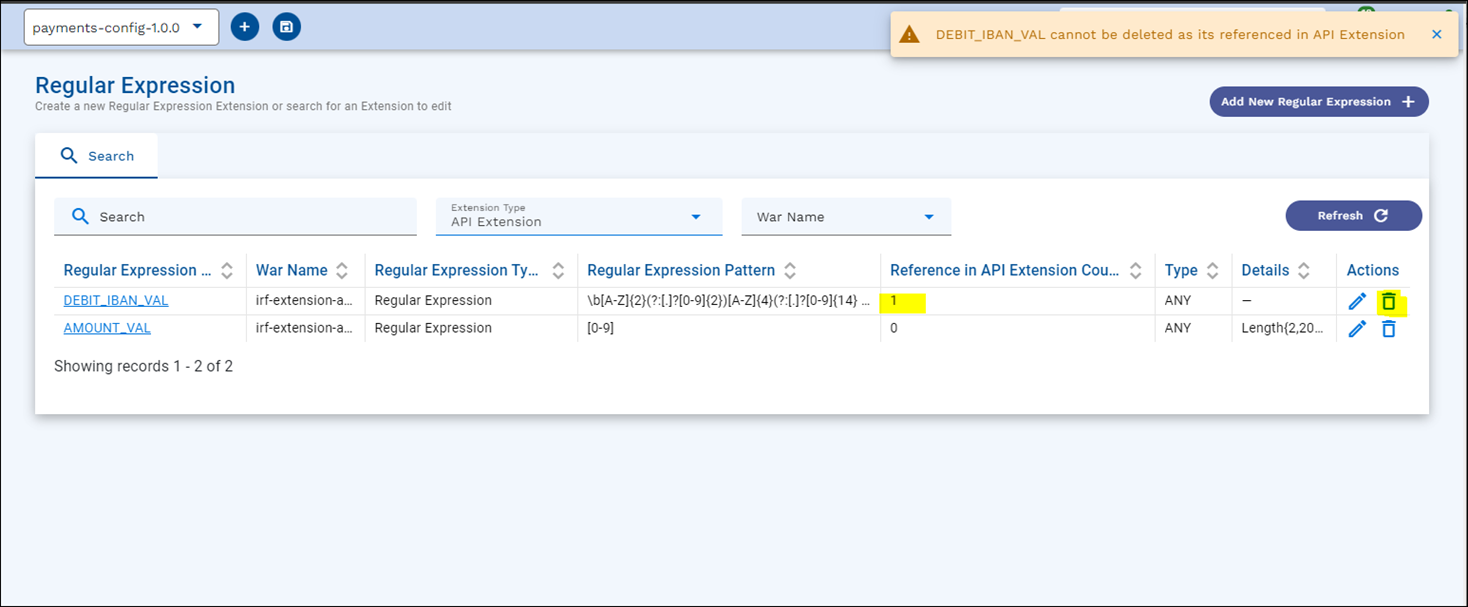This screenshot has height=607, width=1468.
Task: Select the Search tab
Action: click(x=97, y=156)
